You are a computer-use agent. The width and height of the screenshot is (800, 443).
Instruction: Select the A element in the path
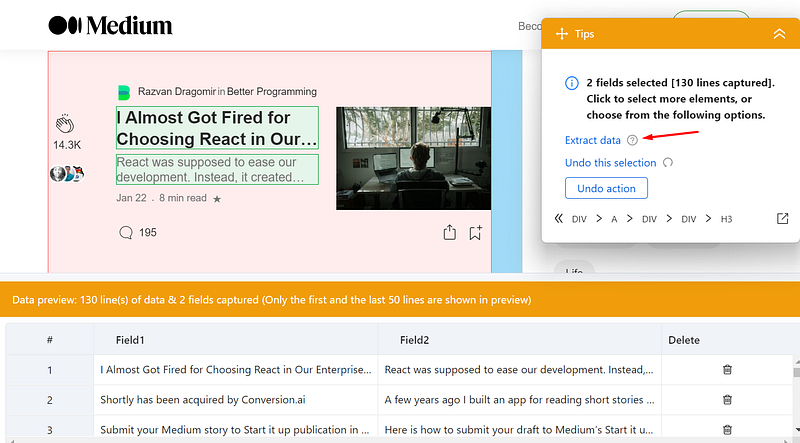click(x=614, y=219)
